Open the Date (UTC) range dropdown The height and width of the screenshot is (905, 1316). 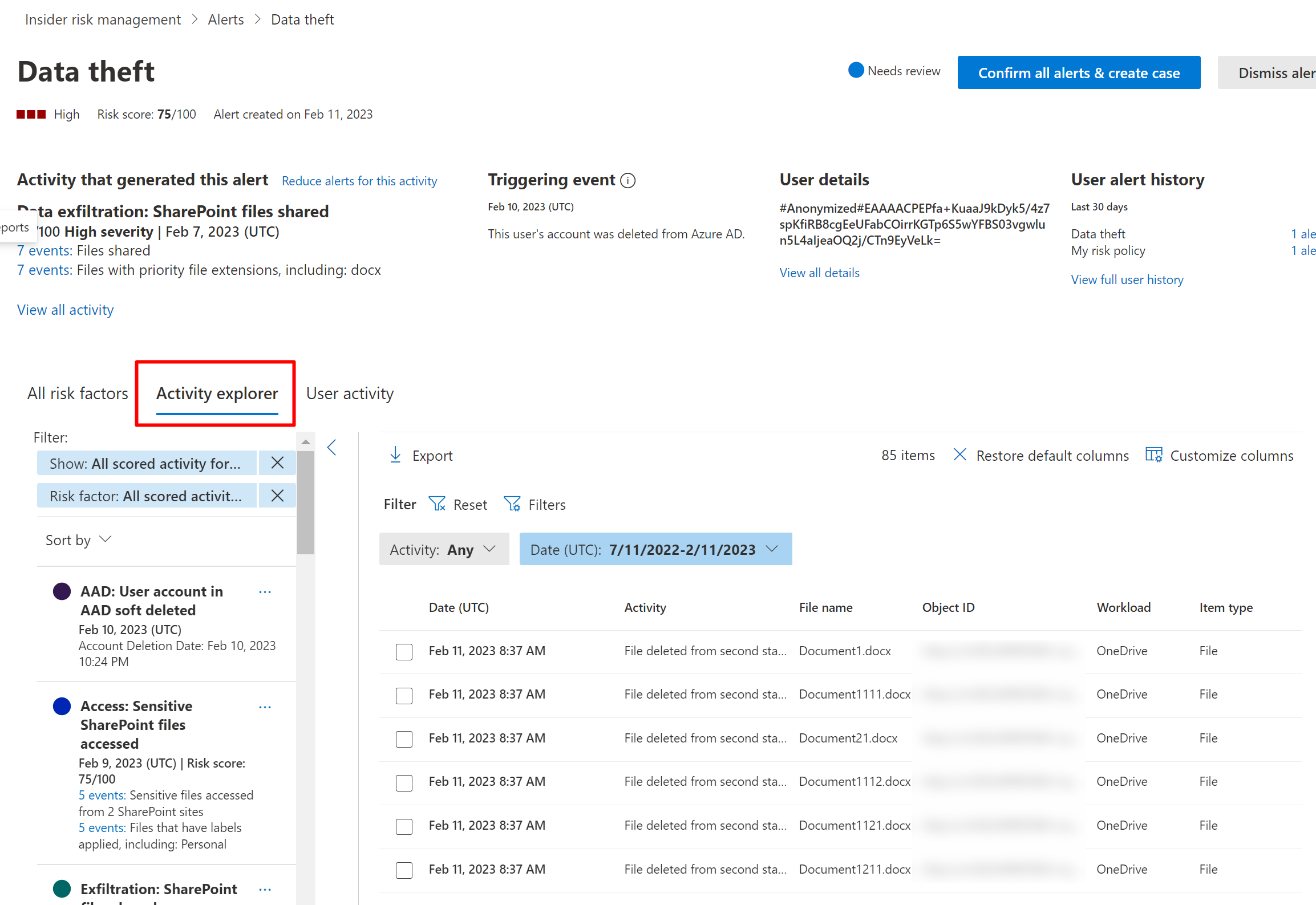tap(655, 549)
